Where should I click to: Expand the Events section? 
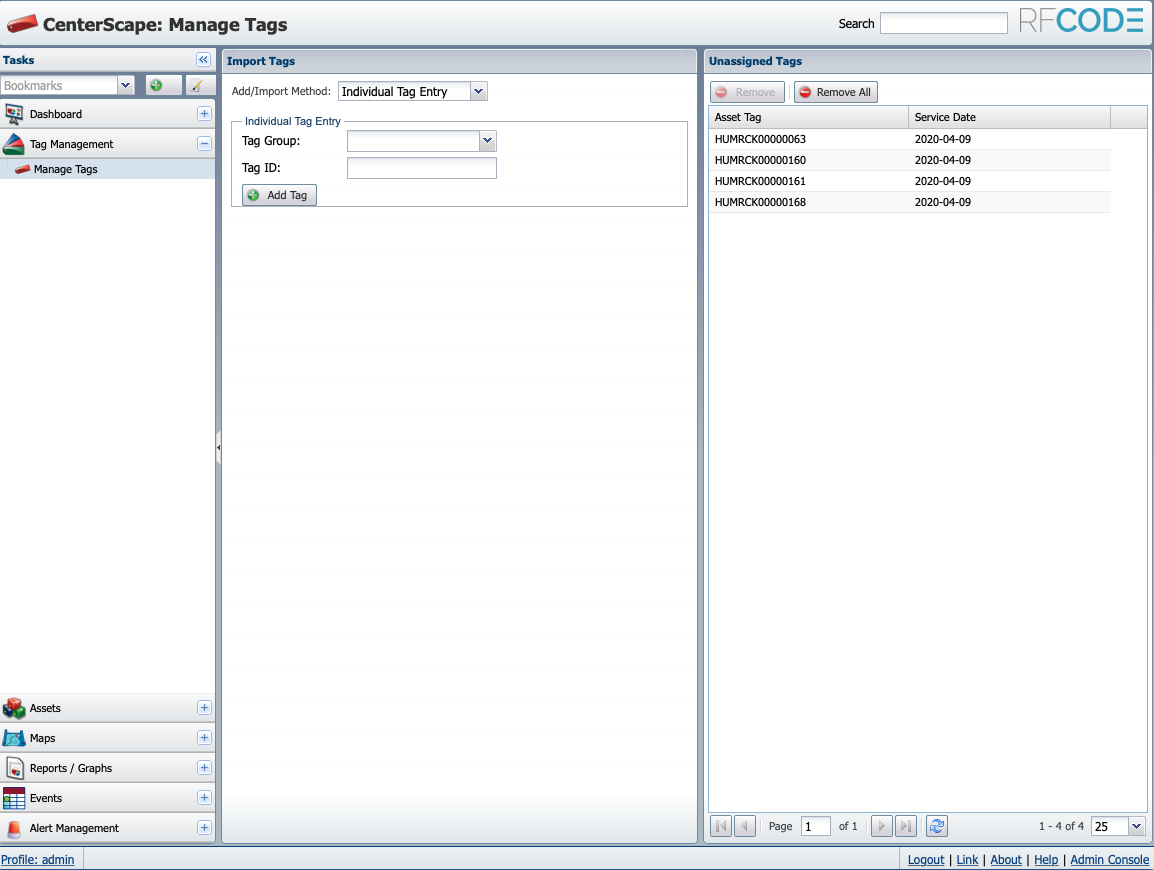(205, 798)
